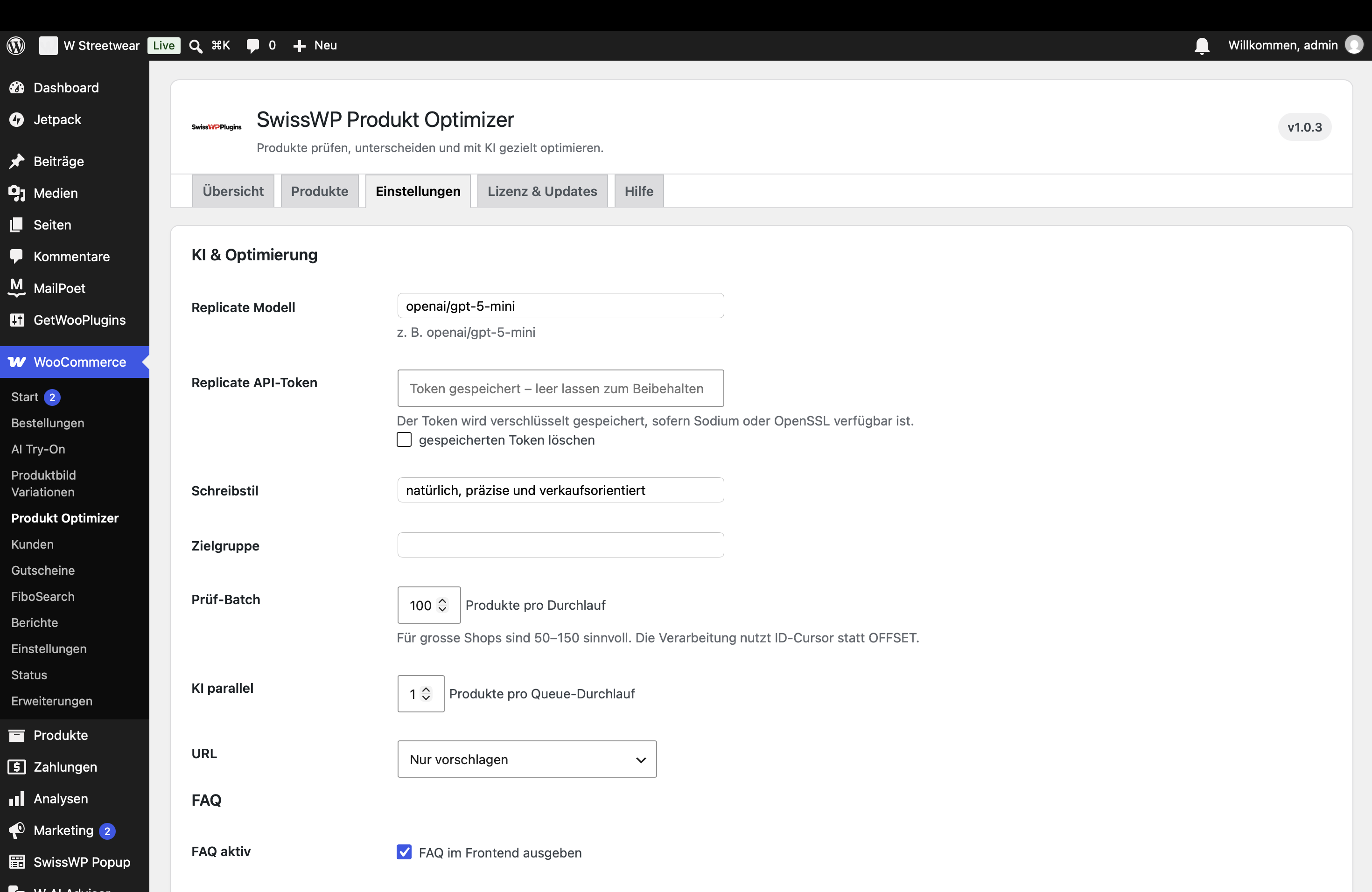Open the WordPress logo menu
Screen dimensions: 1372x892
(x=16, y=46)
